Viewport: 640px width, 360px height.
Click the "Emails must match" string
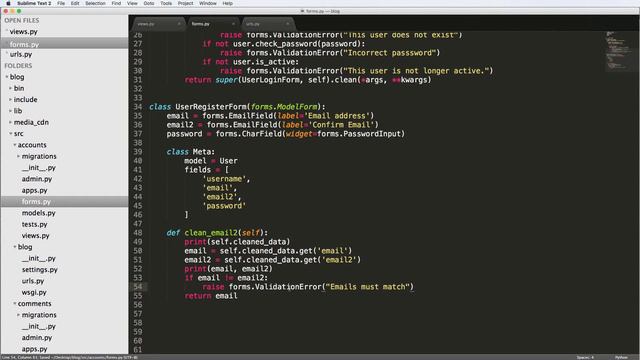[369, 287]
